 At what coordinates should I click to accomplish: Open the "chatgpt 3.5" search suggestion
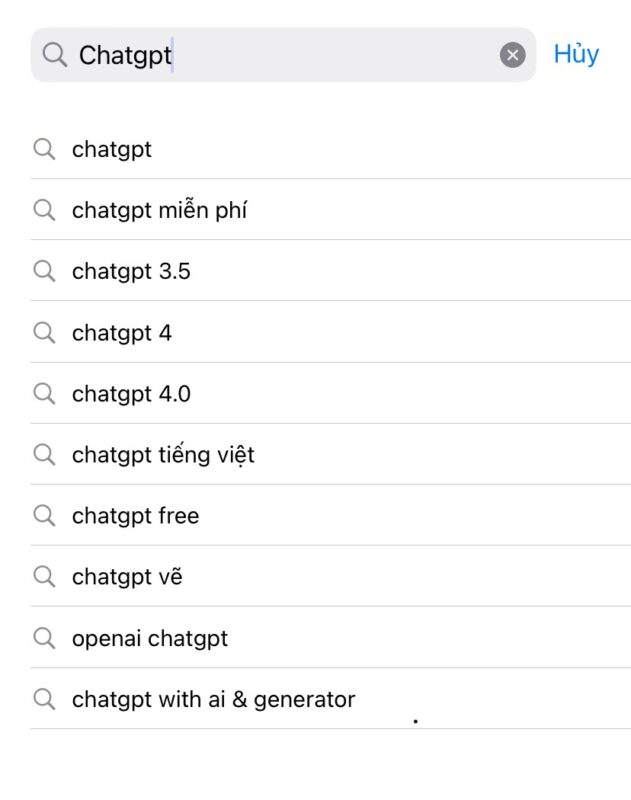click(x=131, y=271)
